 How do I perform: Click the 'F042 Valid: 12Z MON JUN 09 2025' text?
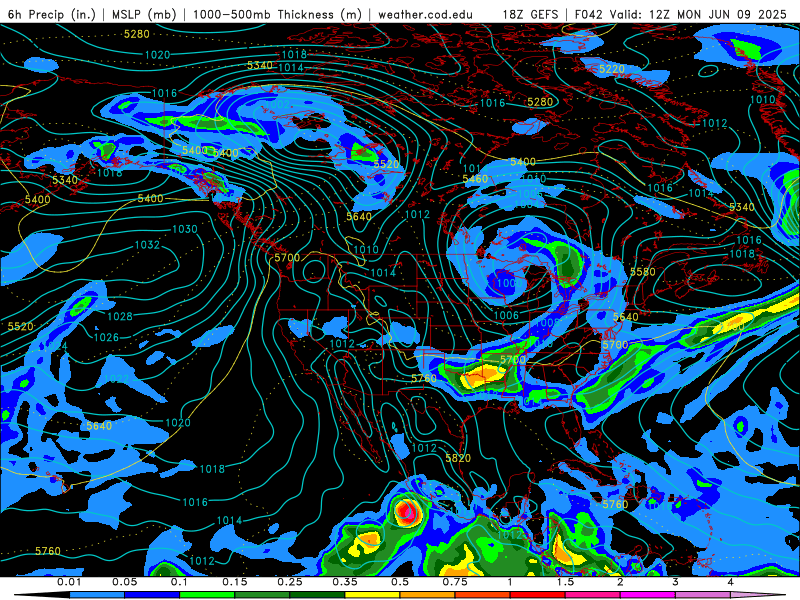[681, 14]
